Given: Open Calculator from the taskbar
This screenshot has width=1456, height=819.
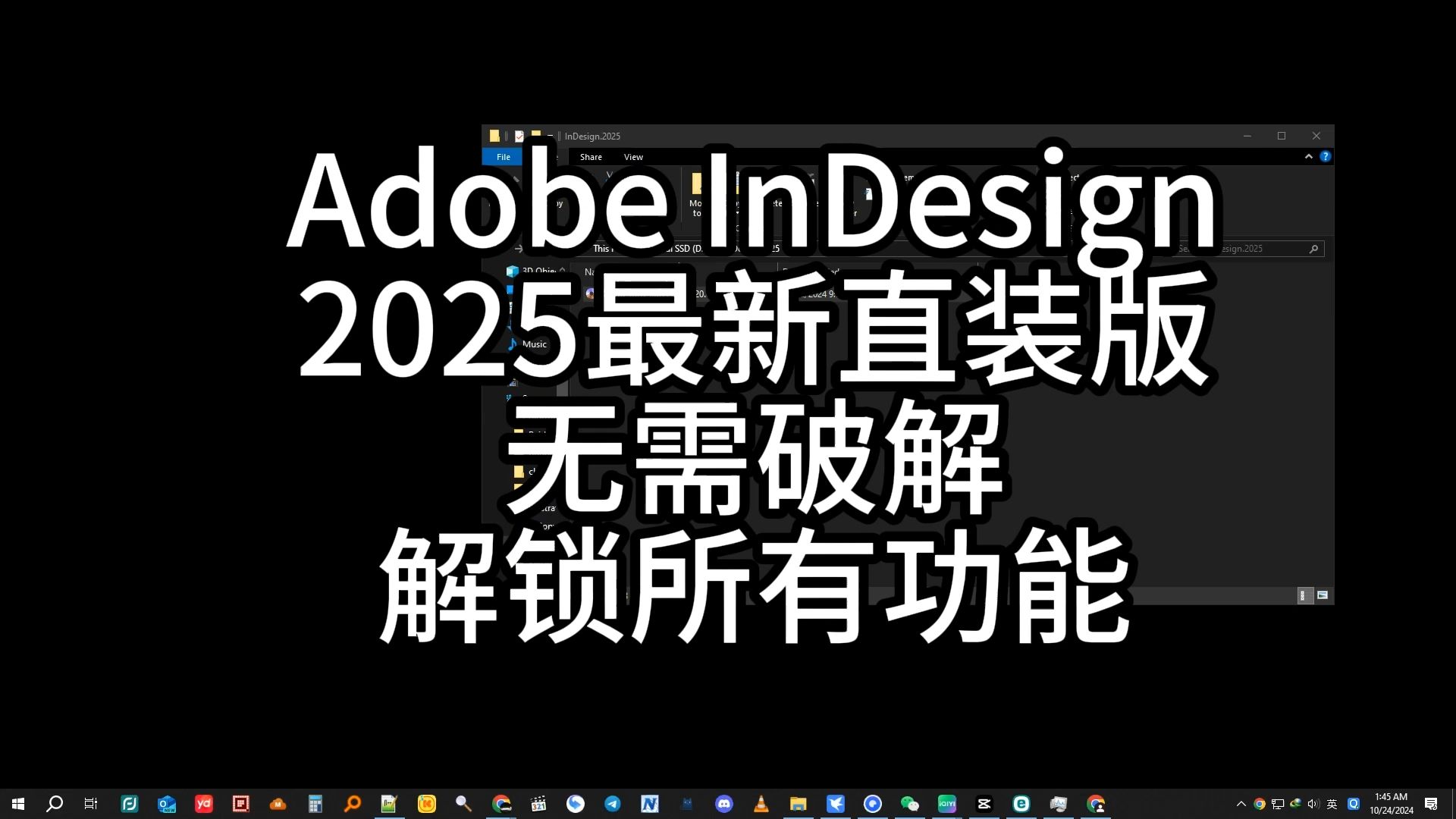Looking at the screenshot, I should coord(315,804).
